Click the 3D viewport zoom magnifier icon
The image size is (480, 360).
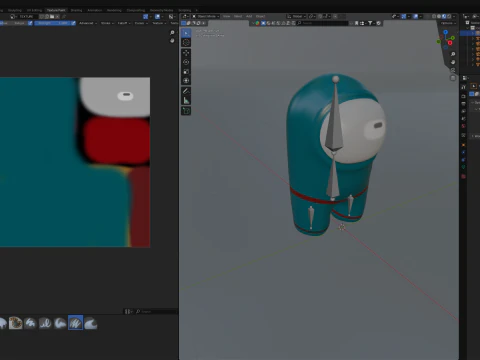click(453, 54)
